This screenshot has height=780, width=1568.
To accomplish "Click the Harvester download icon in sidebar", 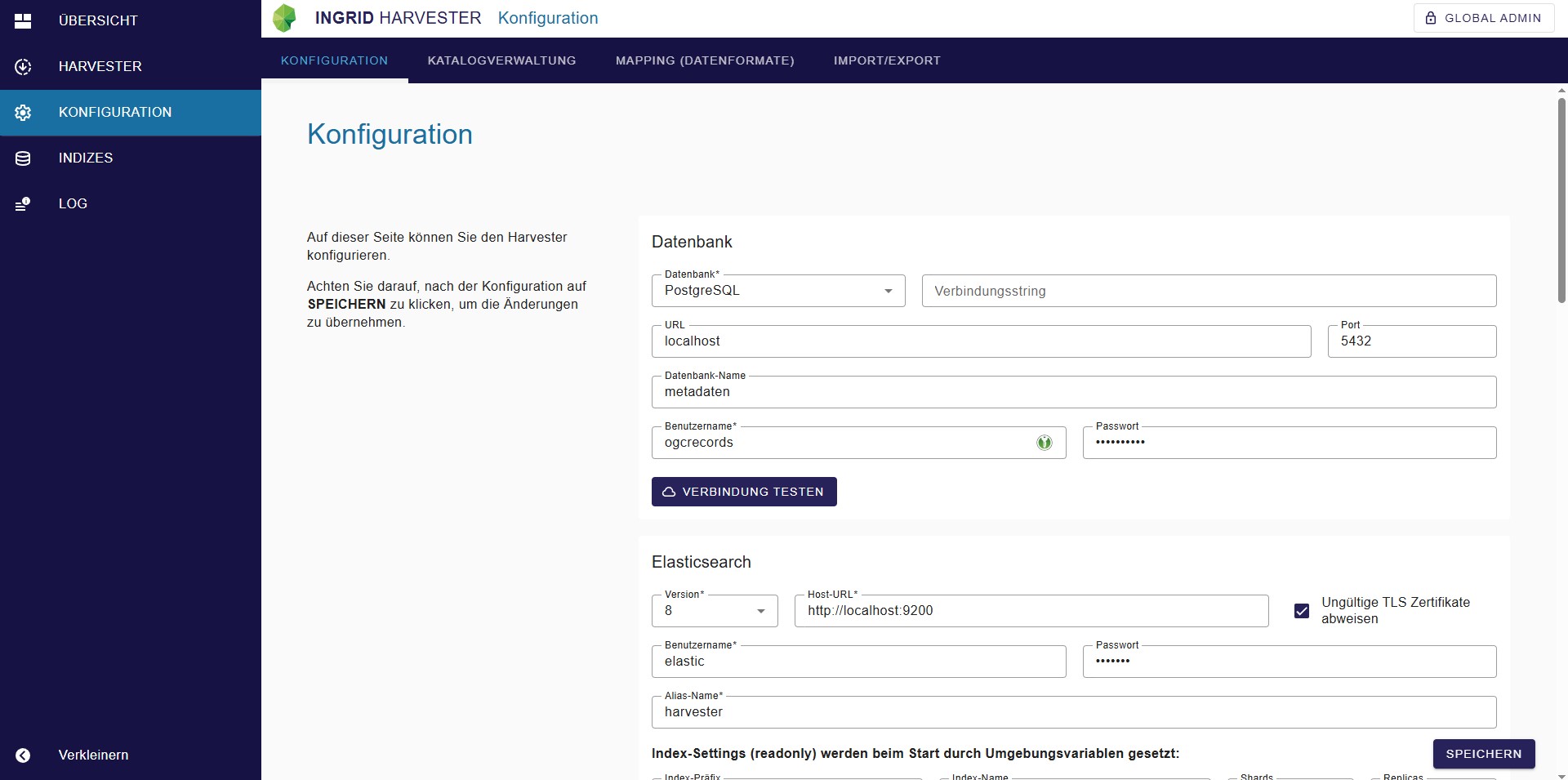I will click(23, 67).
